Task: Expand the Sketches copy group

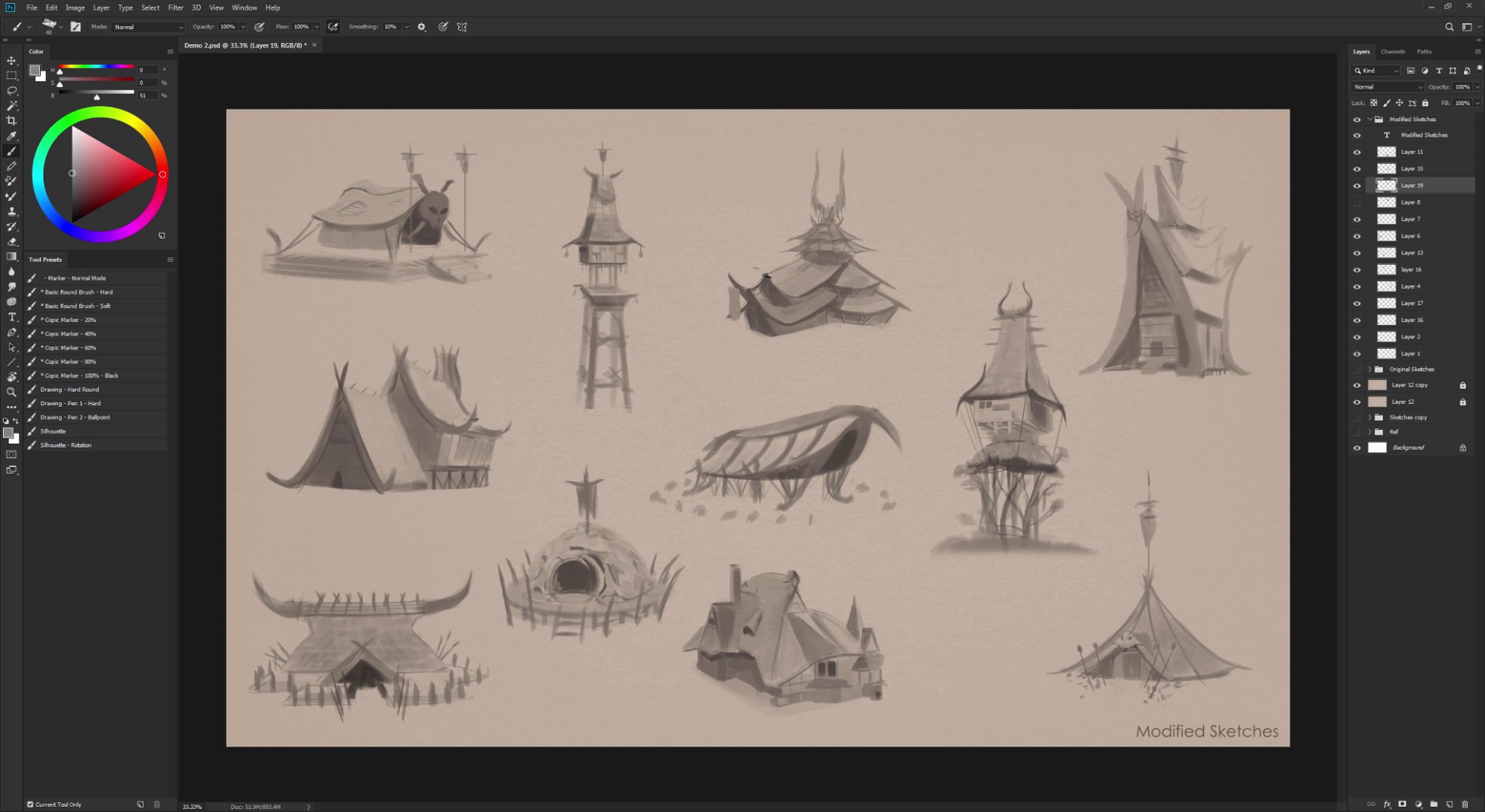Action: click(x=1370, y=417)
